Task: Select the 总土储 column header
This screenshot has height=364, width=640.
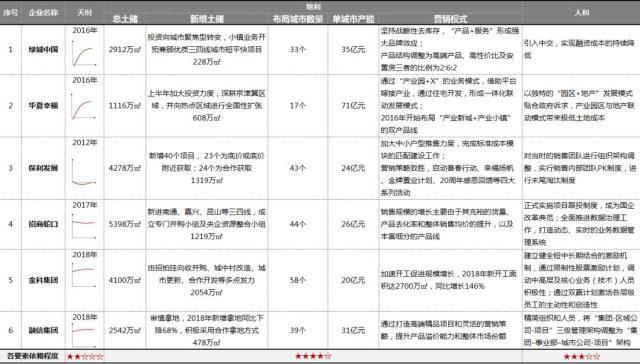Action: pos(125,19)
